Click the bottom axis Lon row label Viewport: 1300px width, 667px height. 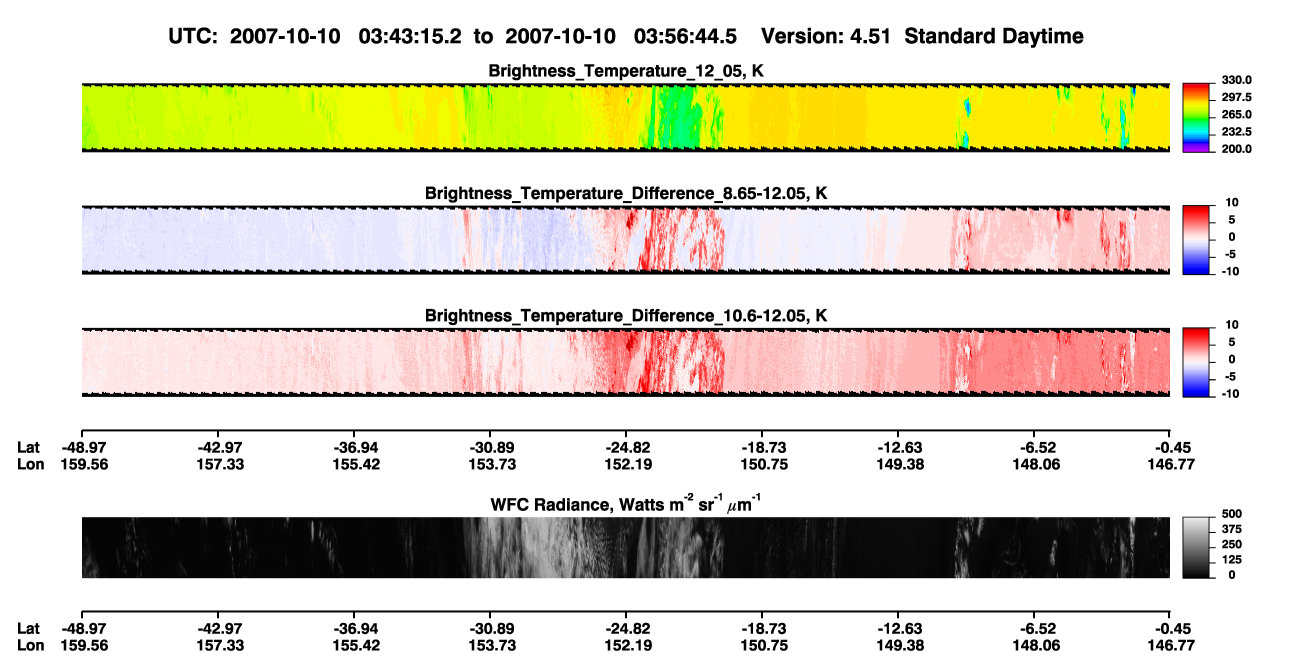[x=30, y=645]
